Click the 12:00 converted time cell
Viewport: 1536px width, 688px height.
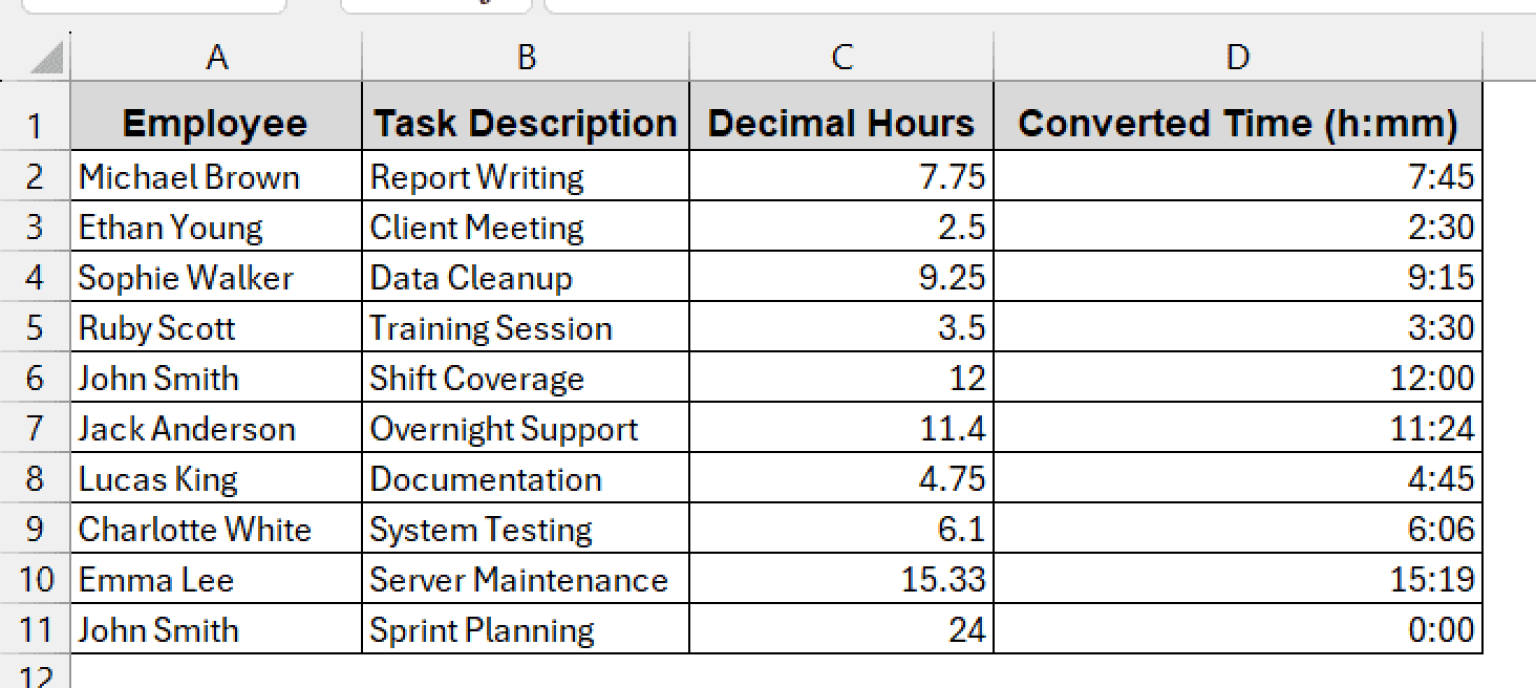point(1238,378)
